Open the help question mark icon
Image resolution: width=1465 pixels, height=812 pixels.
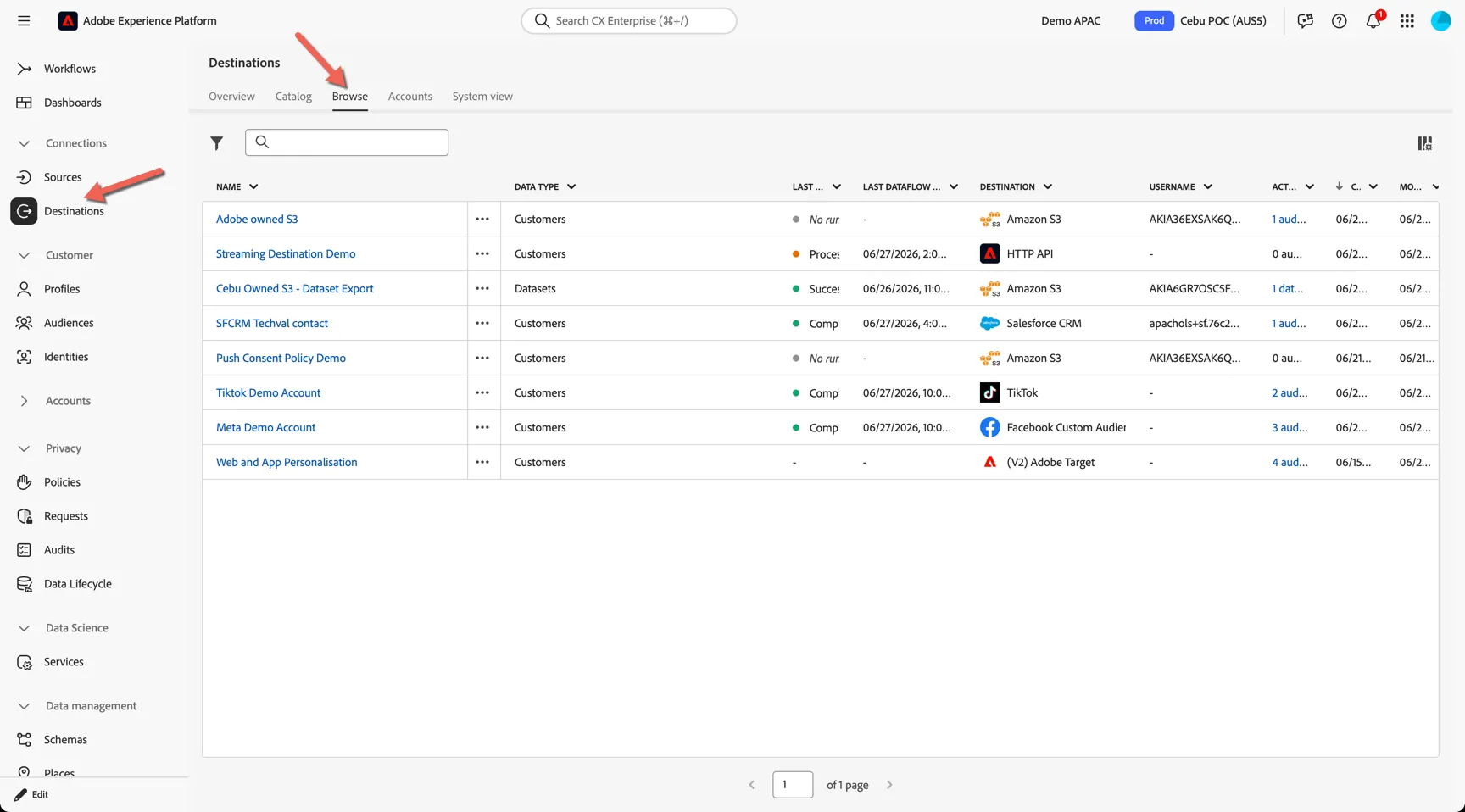coord(1340,21)
